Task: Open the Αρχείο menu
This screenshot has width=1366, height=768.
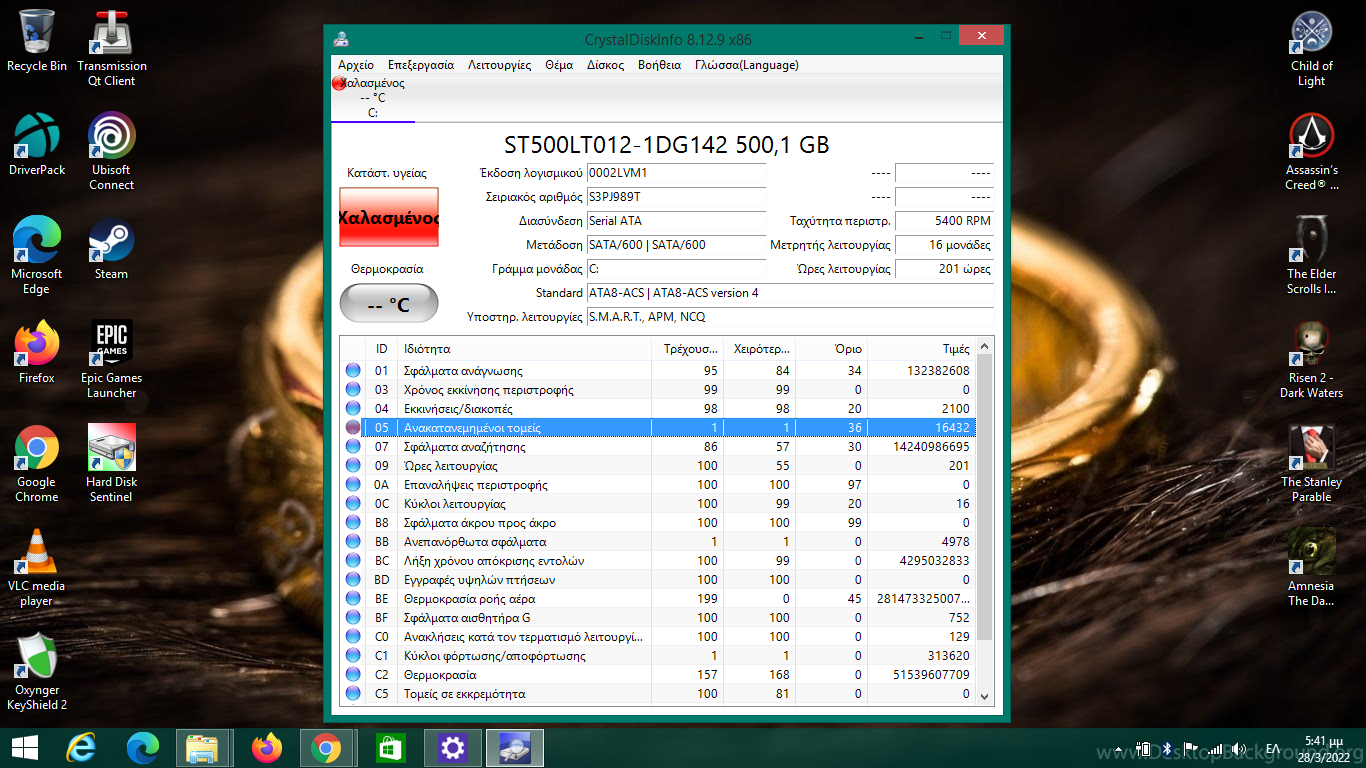Action: (356, 65)
